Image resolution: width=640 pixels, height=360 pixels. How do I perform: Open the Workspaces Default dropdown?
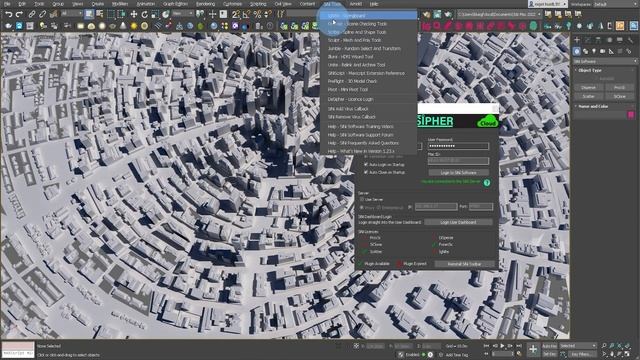[615, 4]
